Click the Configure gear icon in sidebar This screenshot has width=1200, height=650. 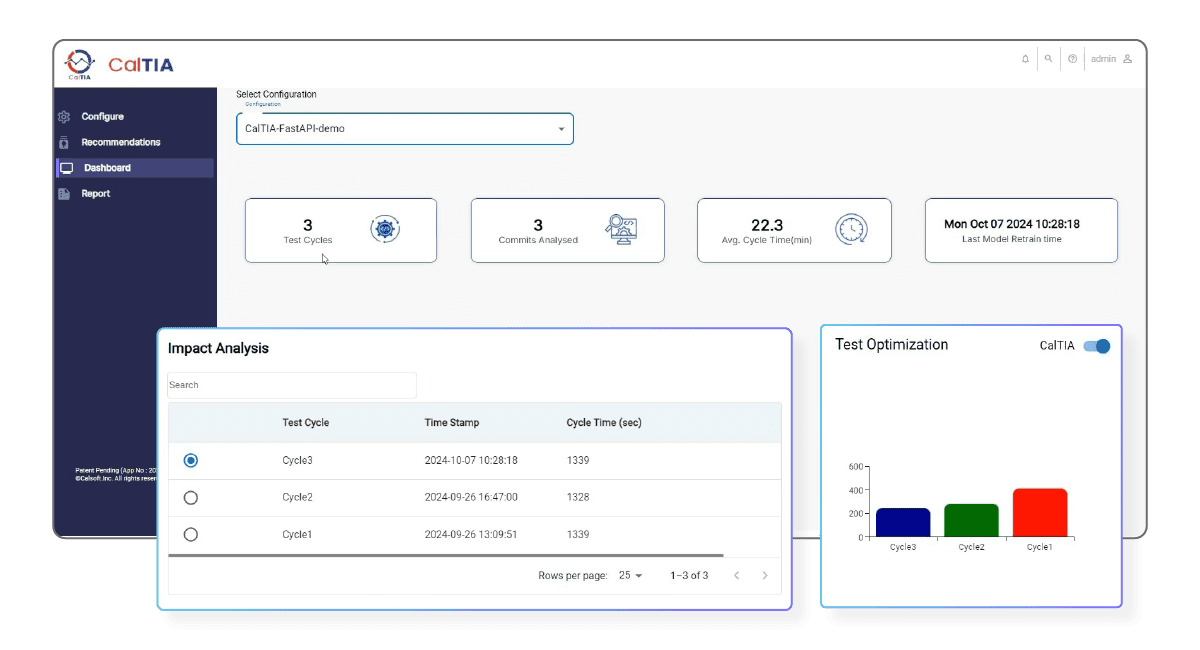click(x=64, y=117)
